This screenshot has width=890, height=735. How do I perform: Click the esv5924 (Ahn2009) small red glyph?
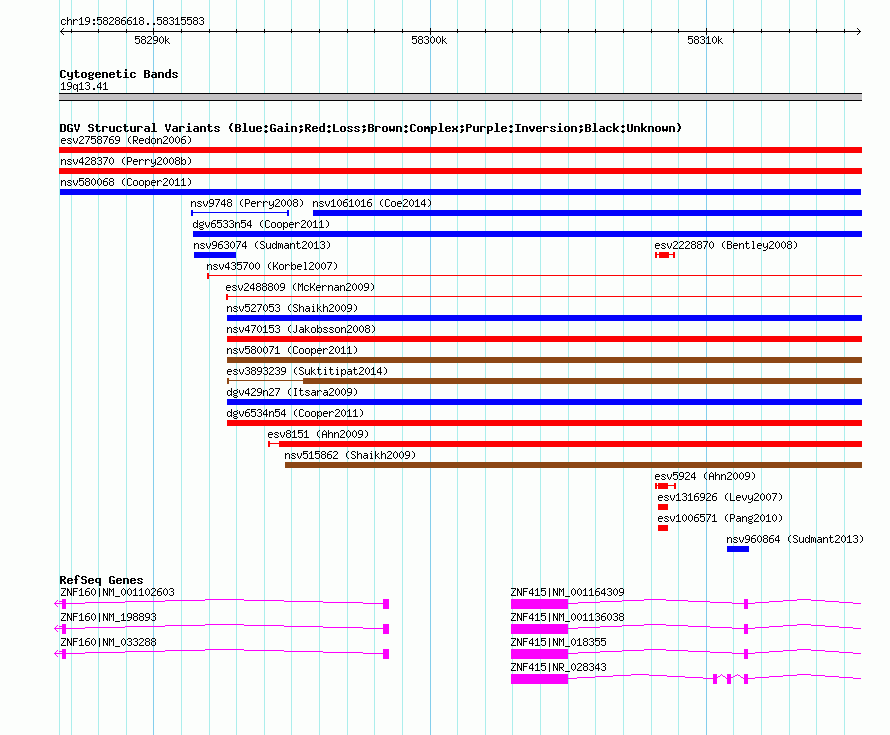pos(665,486)
